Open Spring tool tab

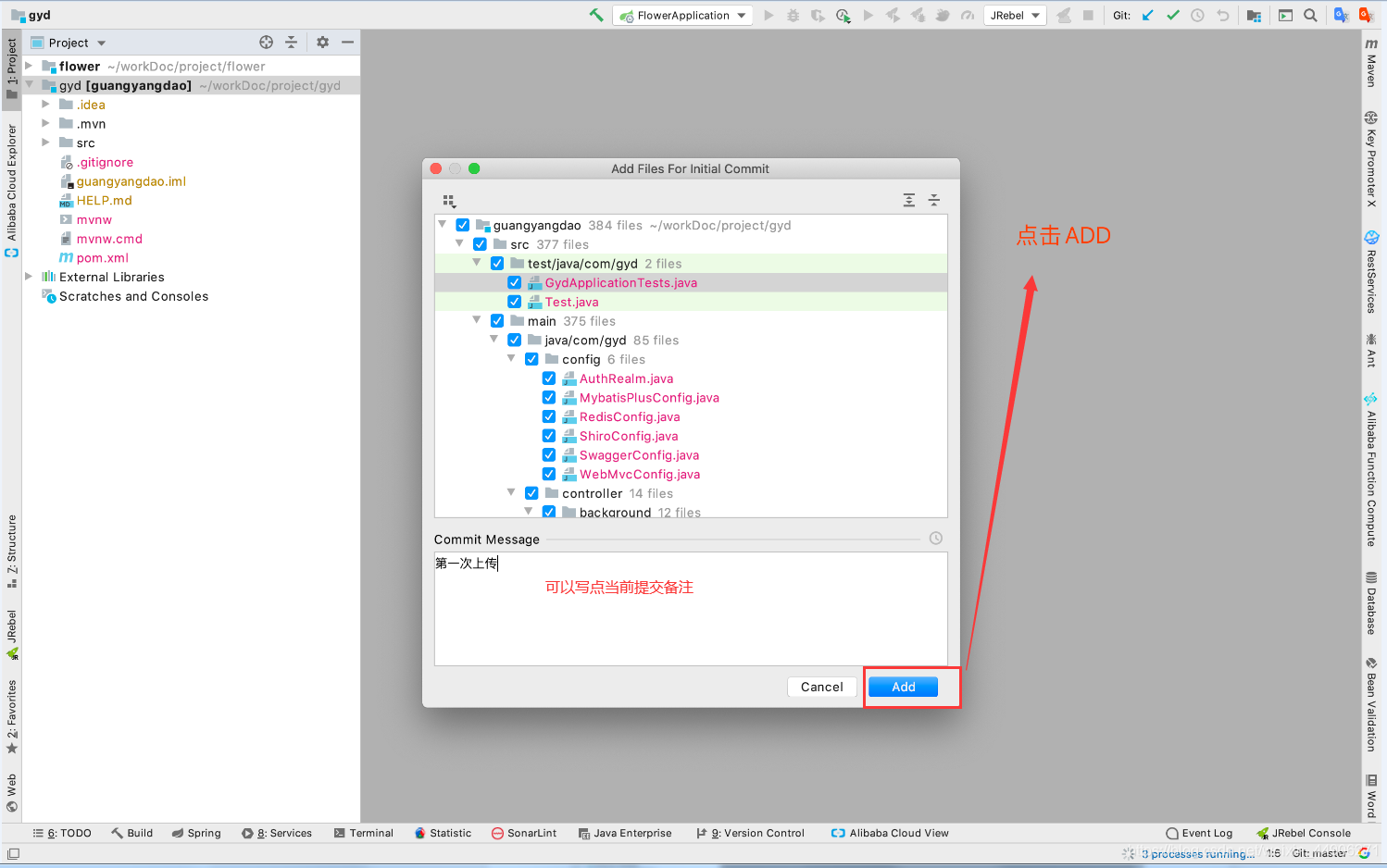196,833
